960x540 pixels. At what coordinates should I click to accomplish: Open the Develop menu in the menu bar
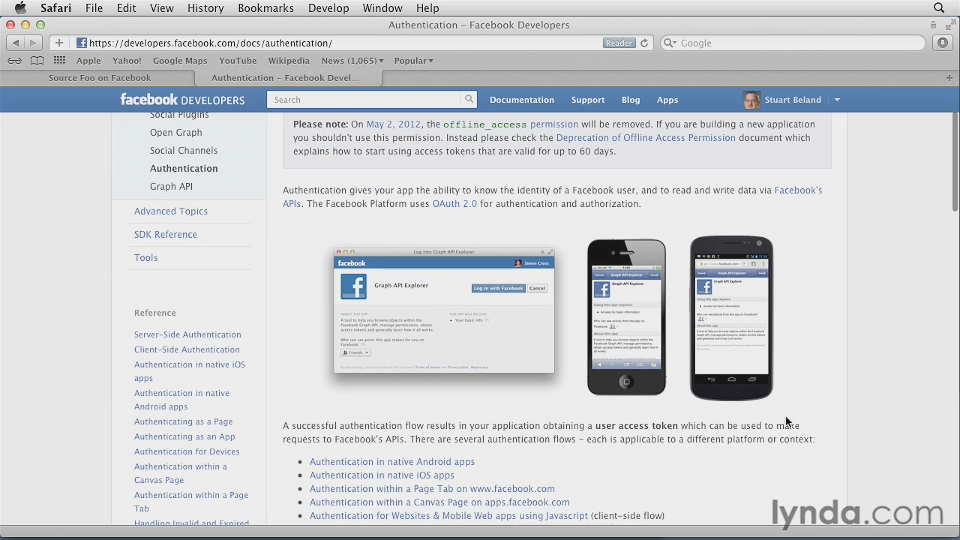coord(328,8)
